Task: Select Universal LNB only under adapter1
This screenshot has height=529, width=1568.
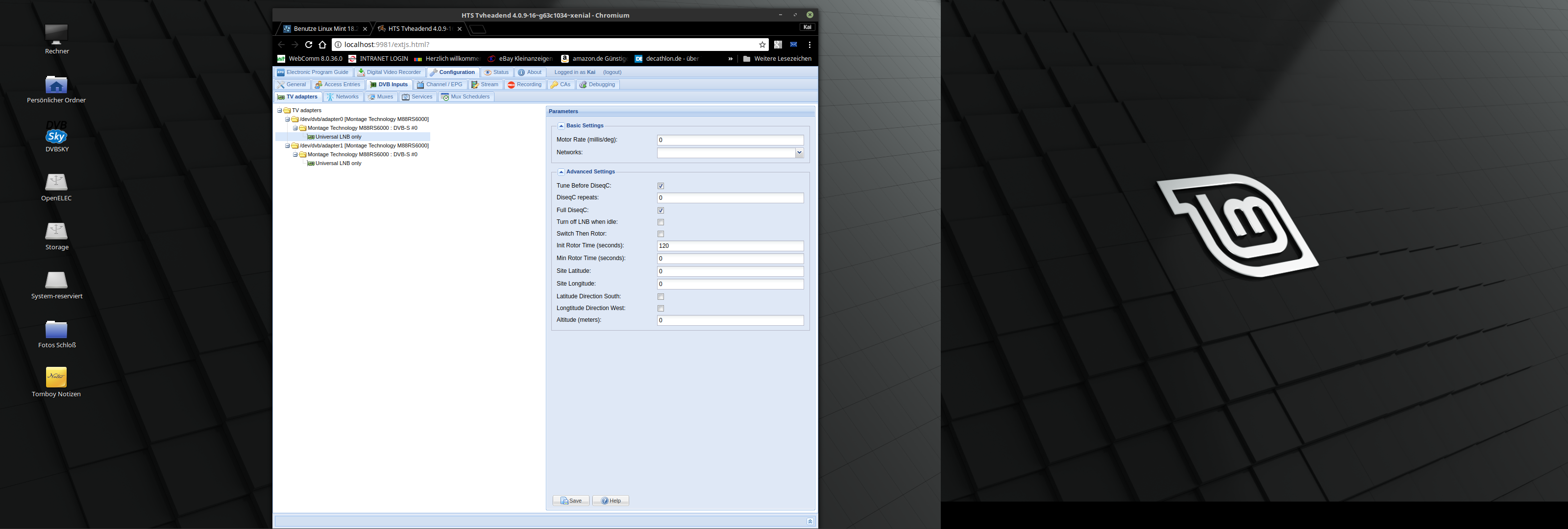Action: 339,164
